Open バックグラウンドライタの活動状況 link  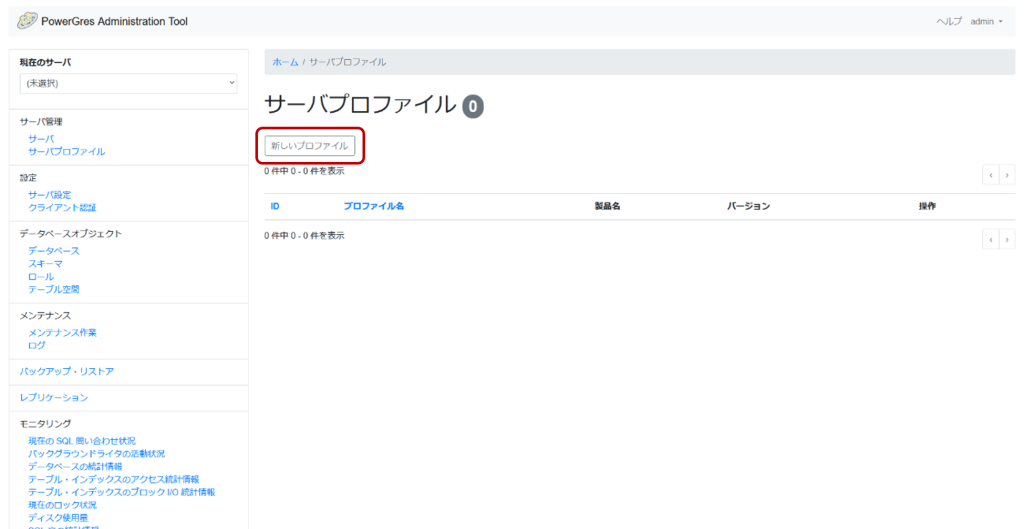pos(96,454)
